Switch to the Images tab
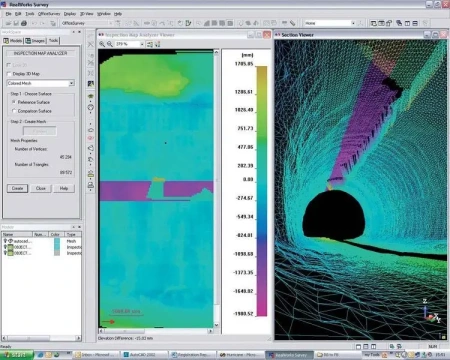Image resolution: width=450 pixels, height=360 pixels. (35, 41)
